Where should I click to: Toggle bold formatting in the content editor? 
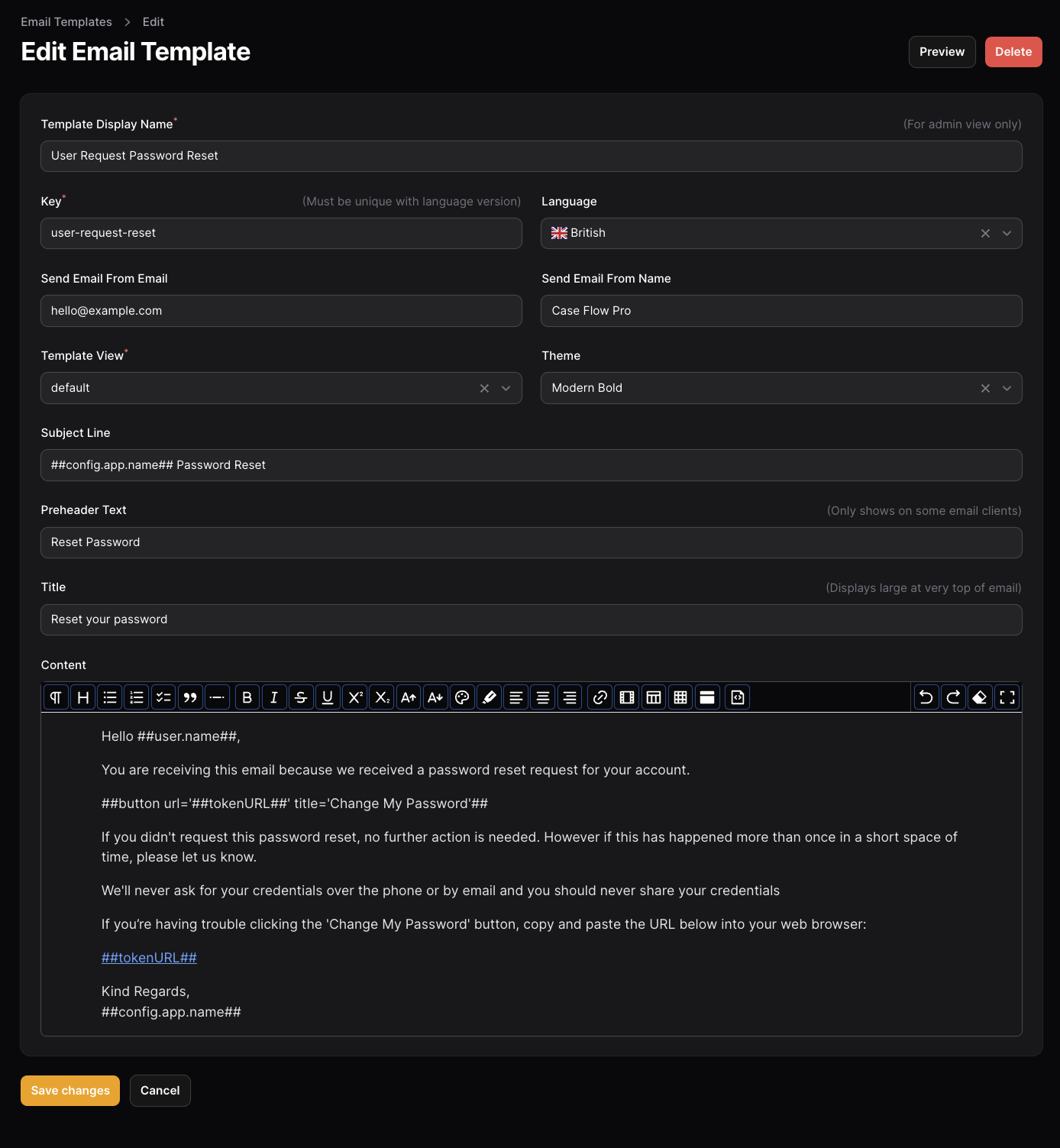point(247,697)
